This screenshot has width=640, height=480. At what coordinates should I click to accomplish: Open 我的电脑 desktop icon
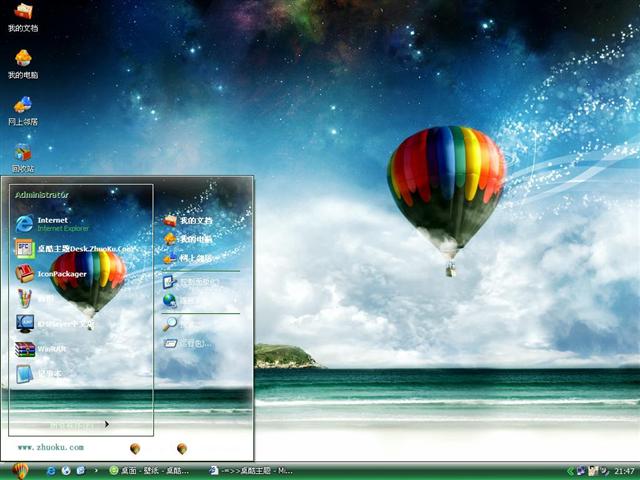[x=23, y=64]
